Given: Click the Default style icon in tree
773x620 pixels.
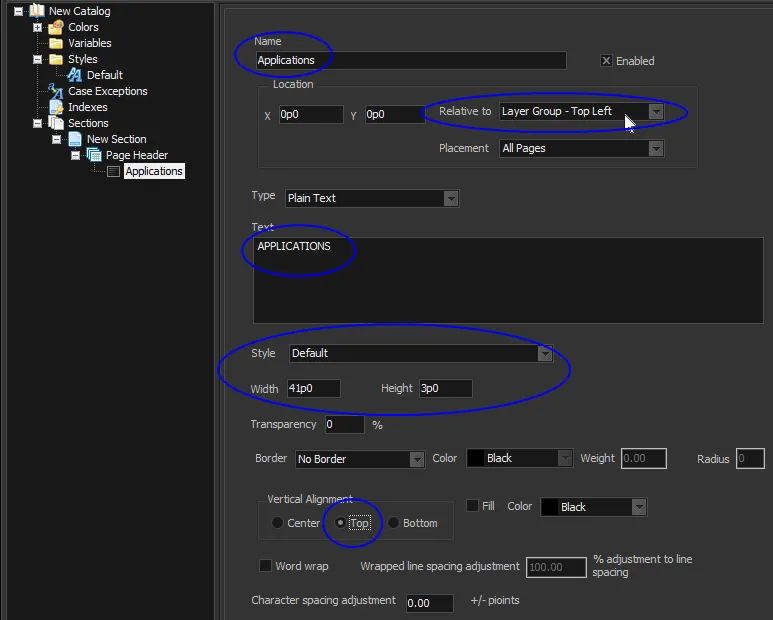Looking at the screenshot, I should click(75, 75).
